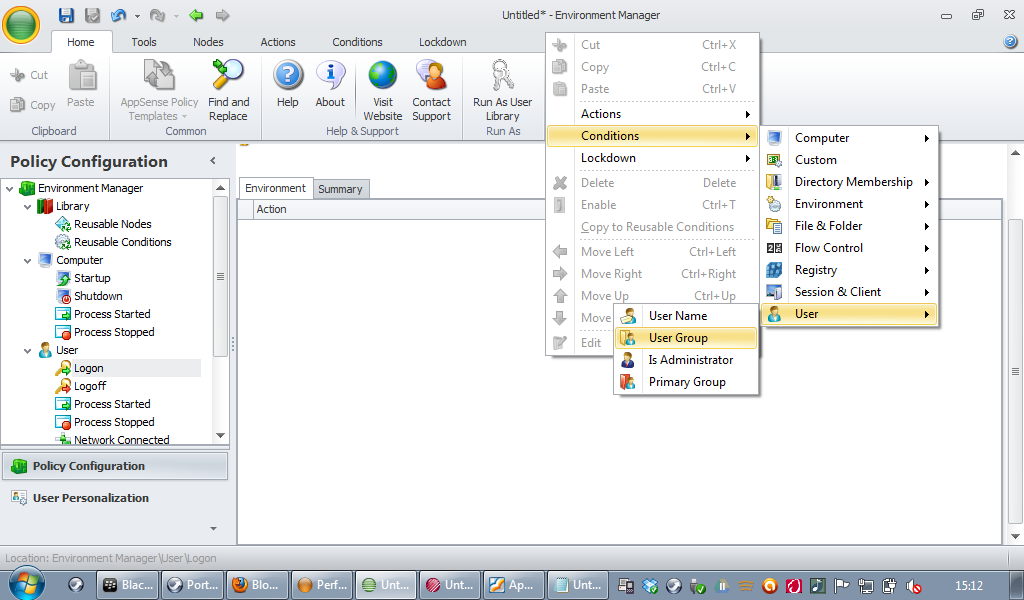This screenshot has height=600, width=1024.
Task: Collapse the Computer tree node
Action: point(28,260)
